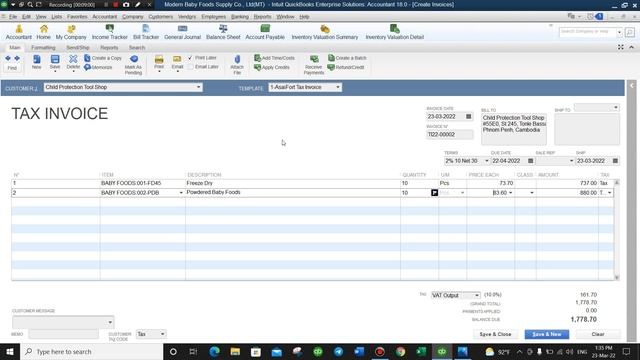Open the Accountant center icon
This screenshot has height=360, width=640.
pos(19,29)
